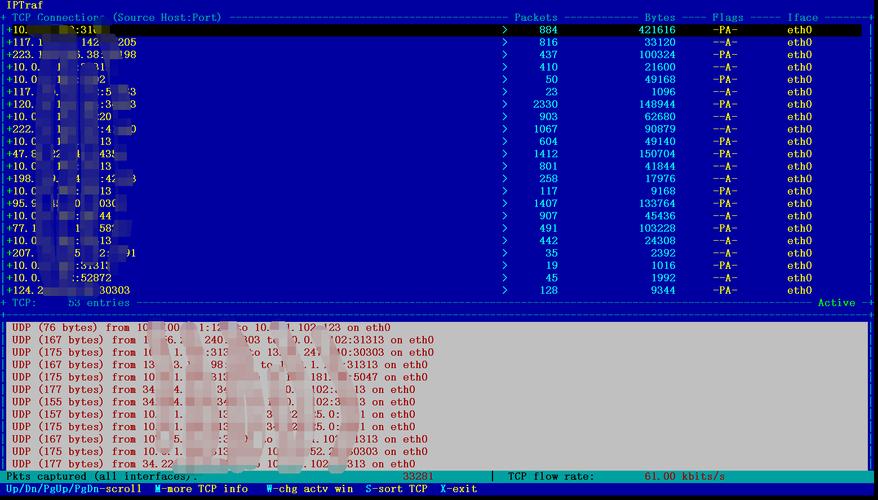
Task: Click the captured packets count 33281
Action: (418, 476)
